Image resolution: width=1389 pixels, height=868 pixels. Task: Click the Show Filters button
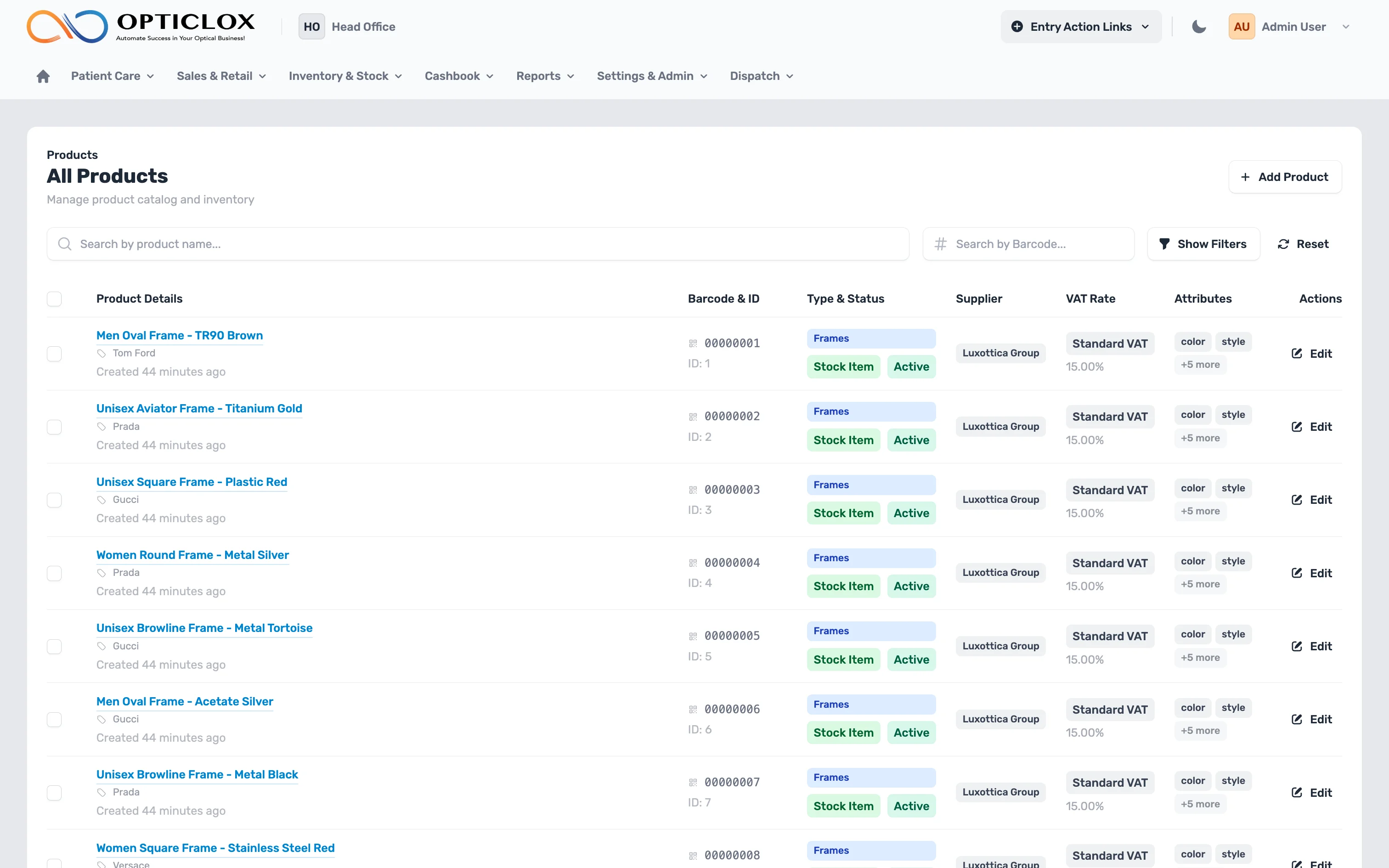tap(1203, 244)
